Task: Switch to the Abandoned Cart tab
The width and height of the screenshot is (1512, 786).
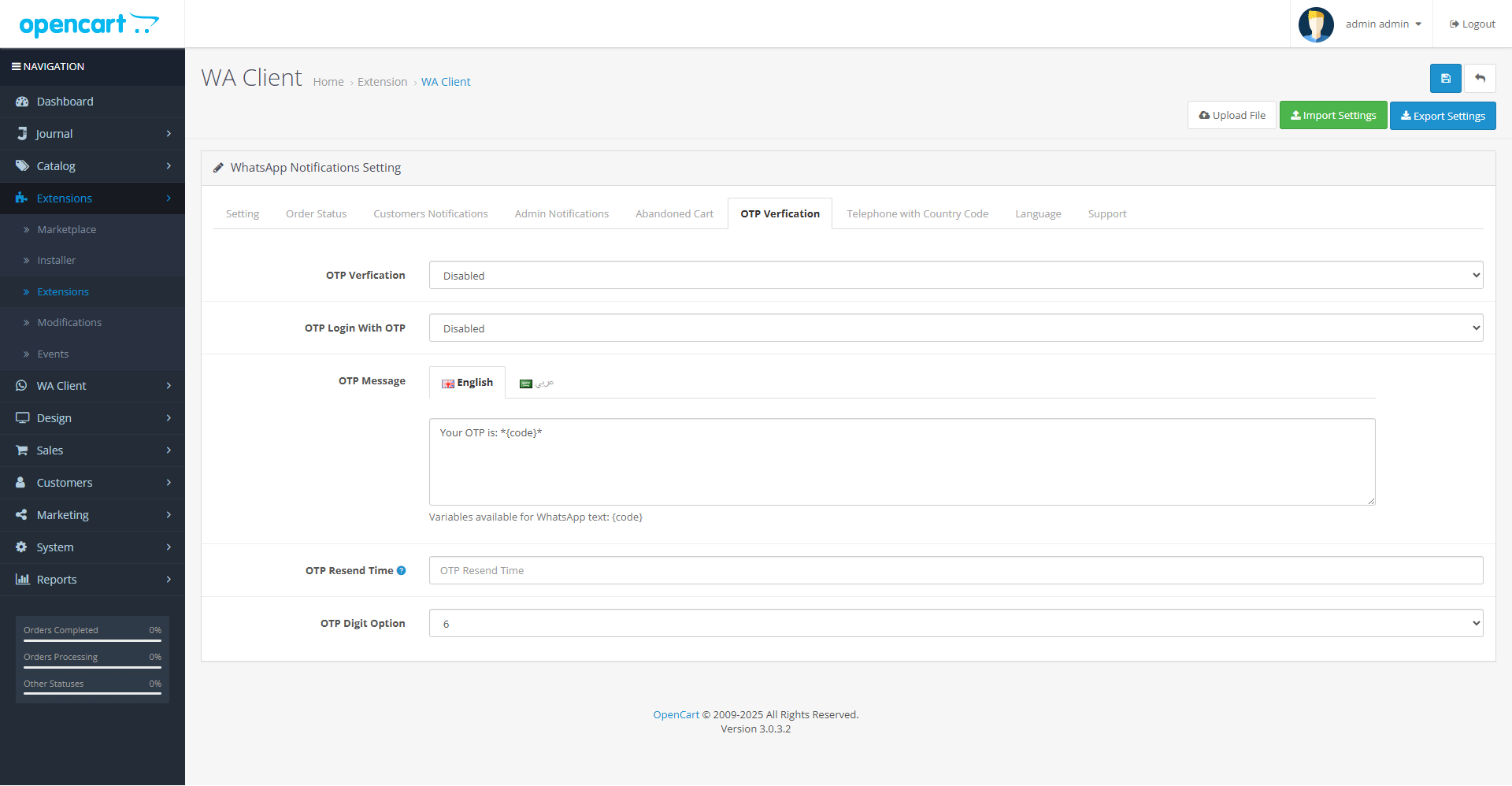Action: 674,213
